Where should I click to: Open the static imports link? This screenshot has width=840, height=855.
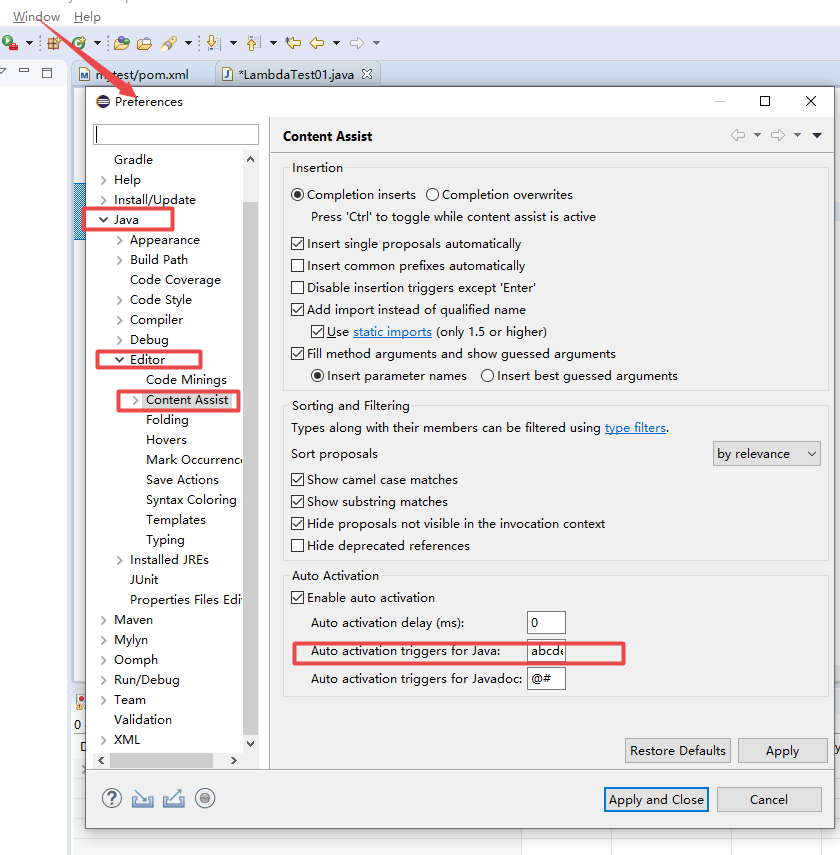(392, 332)
